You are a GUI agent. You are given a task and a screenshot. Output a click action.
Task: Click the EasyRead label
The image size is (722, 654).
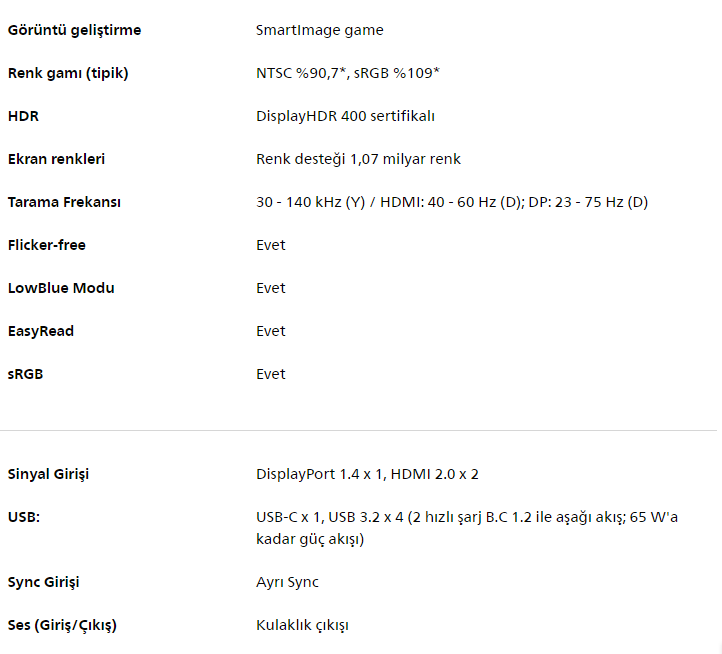tap(41, 332)
